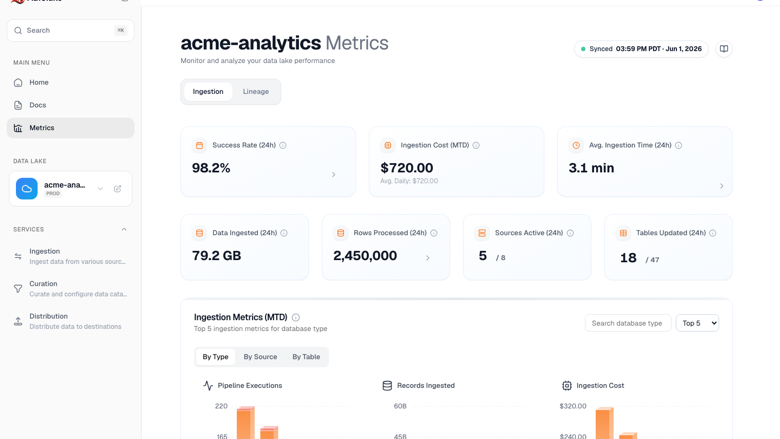Open the Success Rate card arrow
The image size is (780, 439).
(333, 175)
